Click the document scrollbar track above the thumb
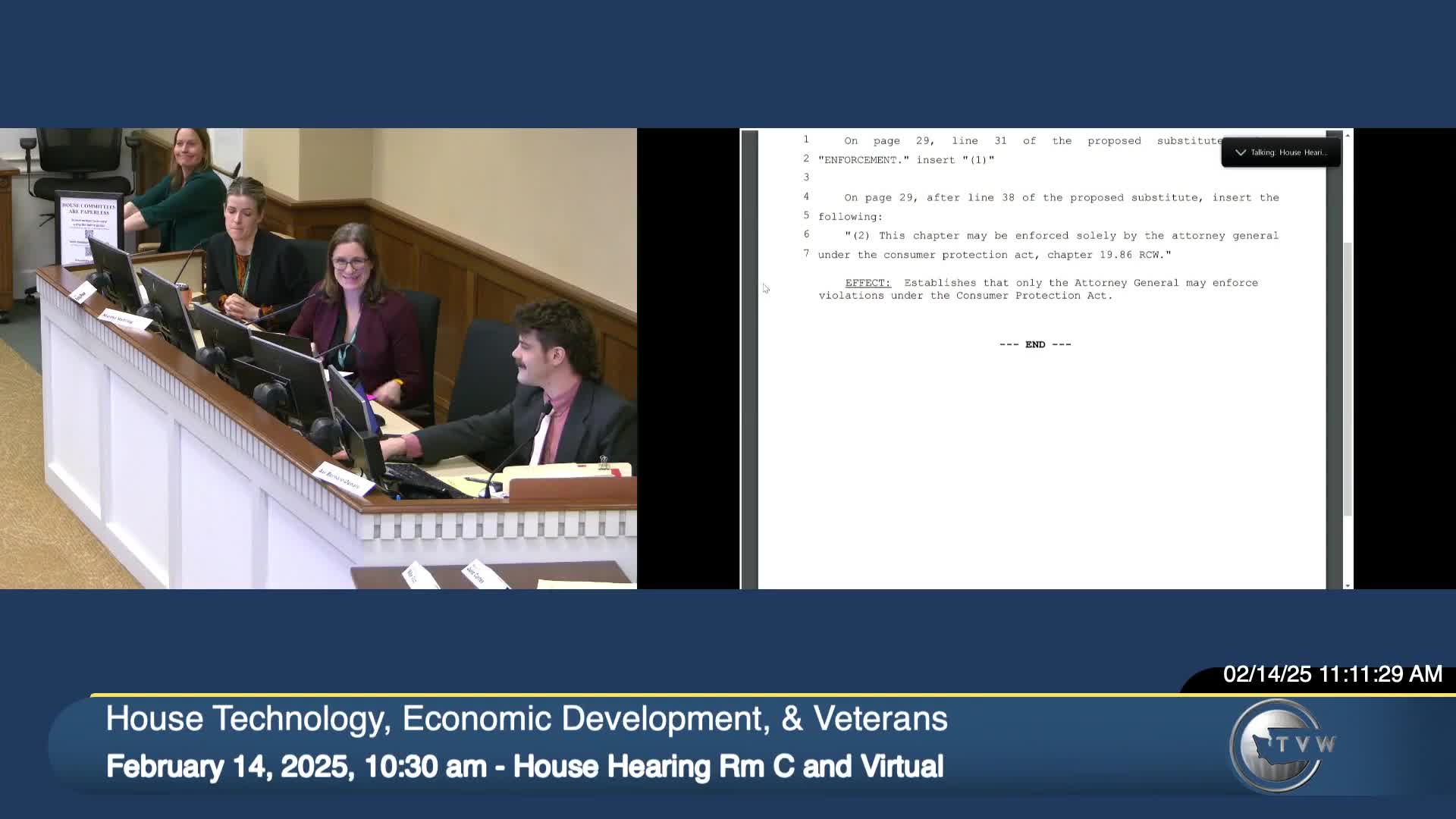The width and height of the screenshot is (1456, 819). tap(1349, 190)
